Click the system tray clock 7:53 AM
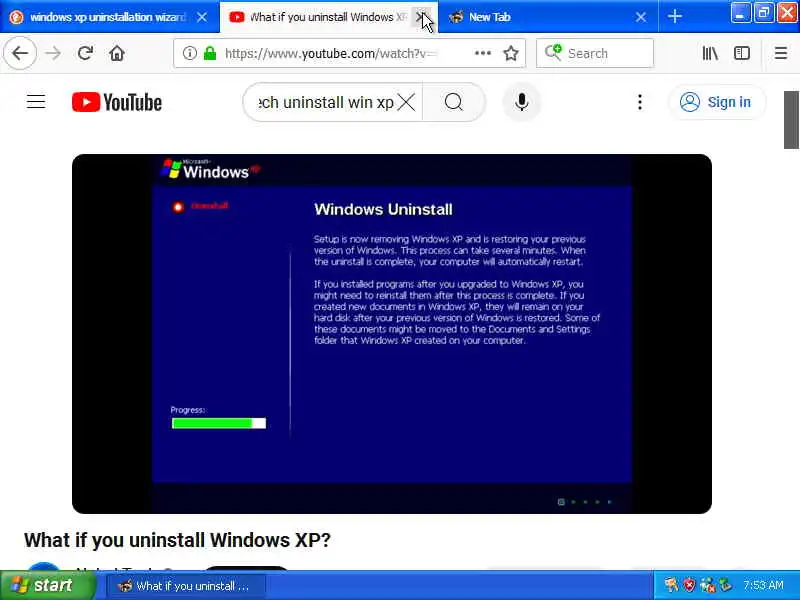Image resolution: width=800 pixels, height=600 pixels. pos(763,585)
